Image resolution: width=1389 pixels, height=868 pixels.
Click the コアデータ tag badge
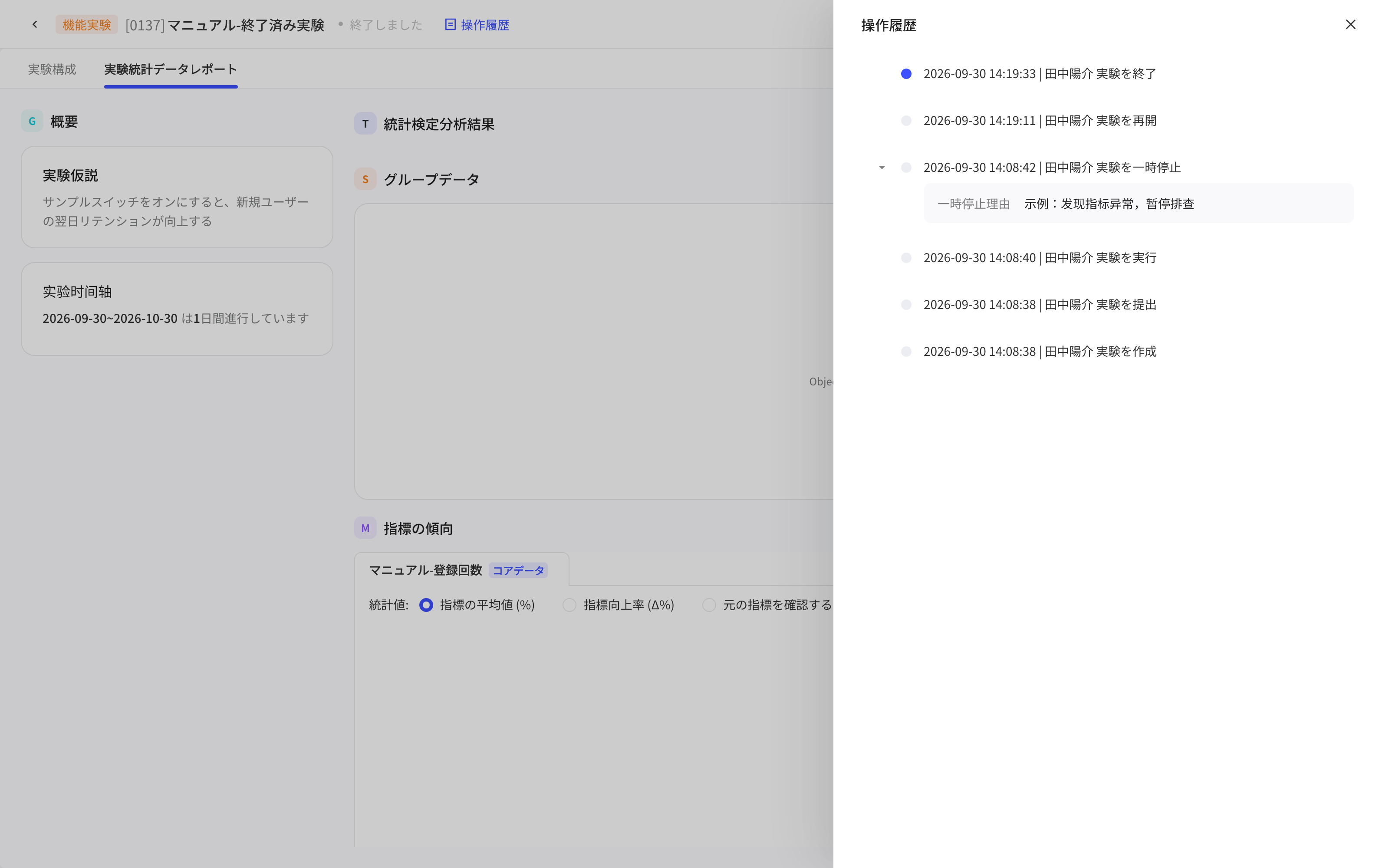(518, 571)
